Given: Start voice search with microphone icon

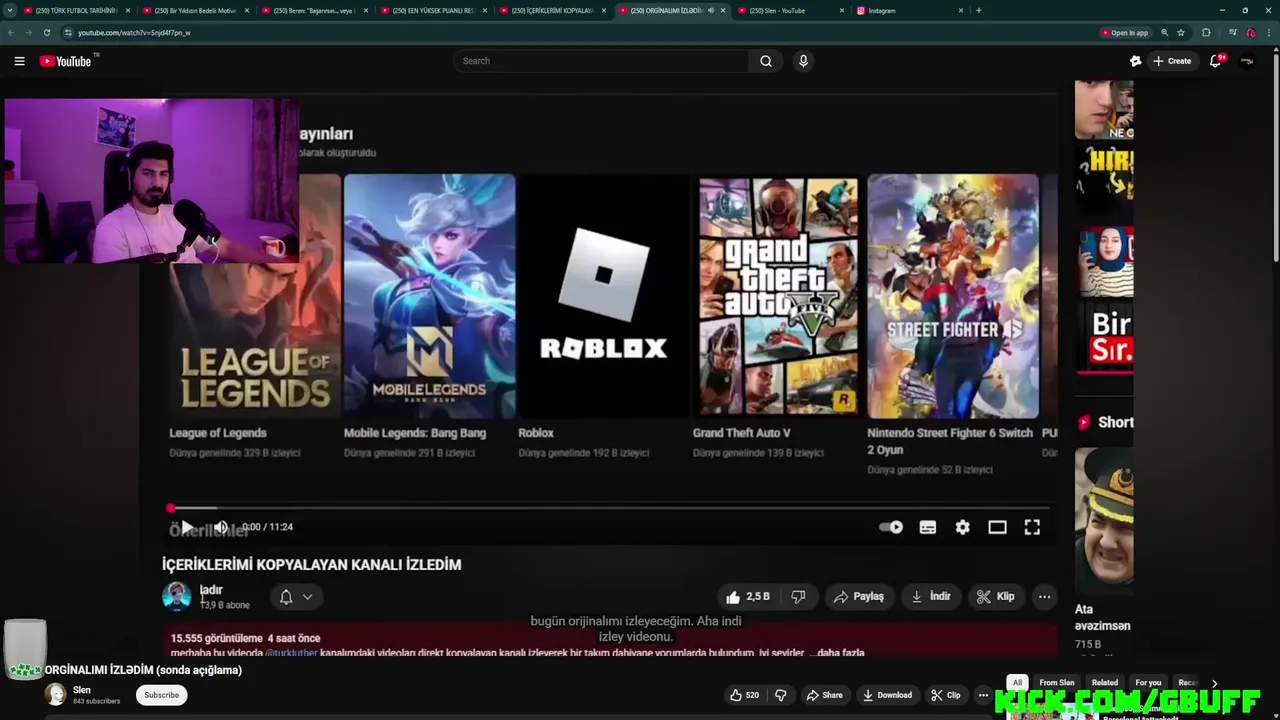Looking at the screenshot, I should coord(803,61).
